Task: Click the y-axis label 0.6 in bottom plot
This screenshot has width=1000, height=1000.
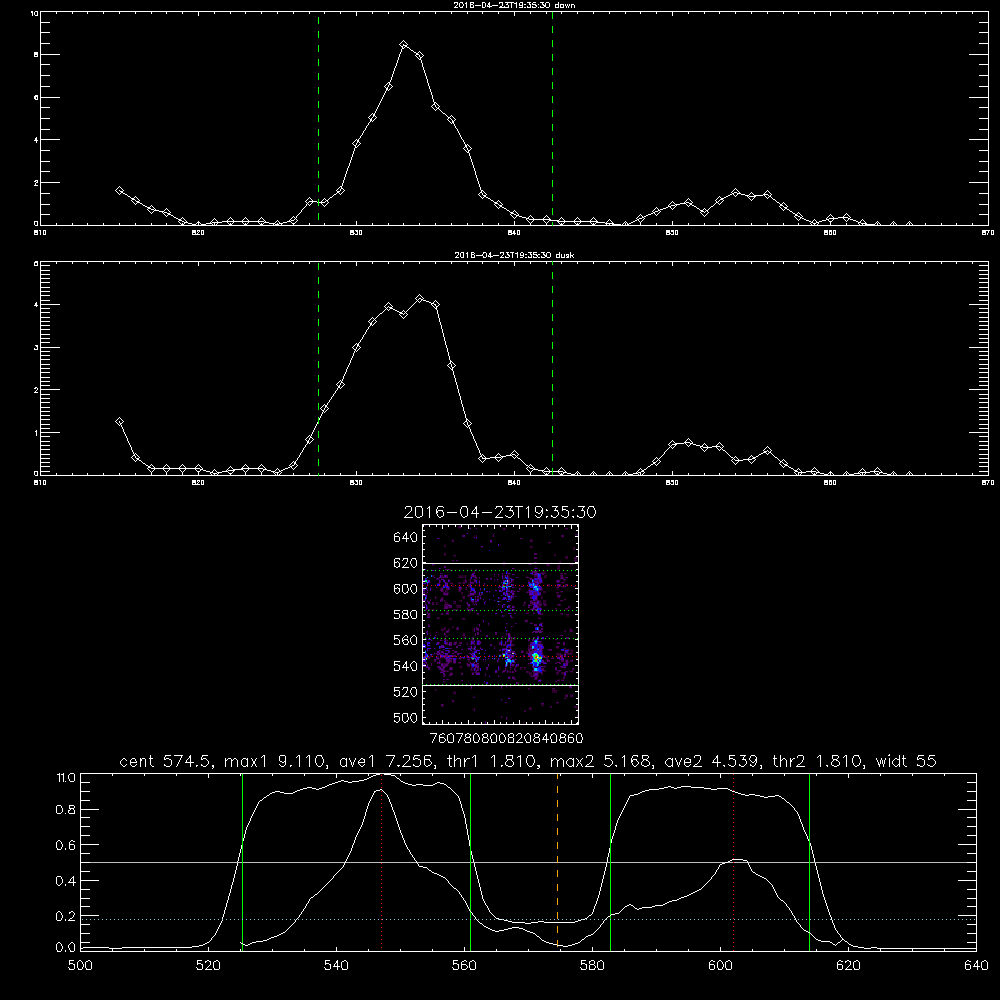Action: point(66,845)
